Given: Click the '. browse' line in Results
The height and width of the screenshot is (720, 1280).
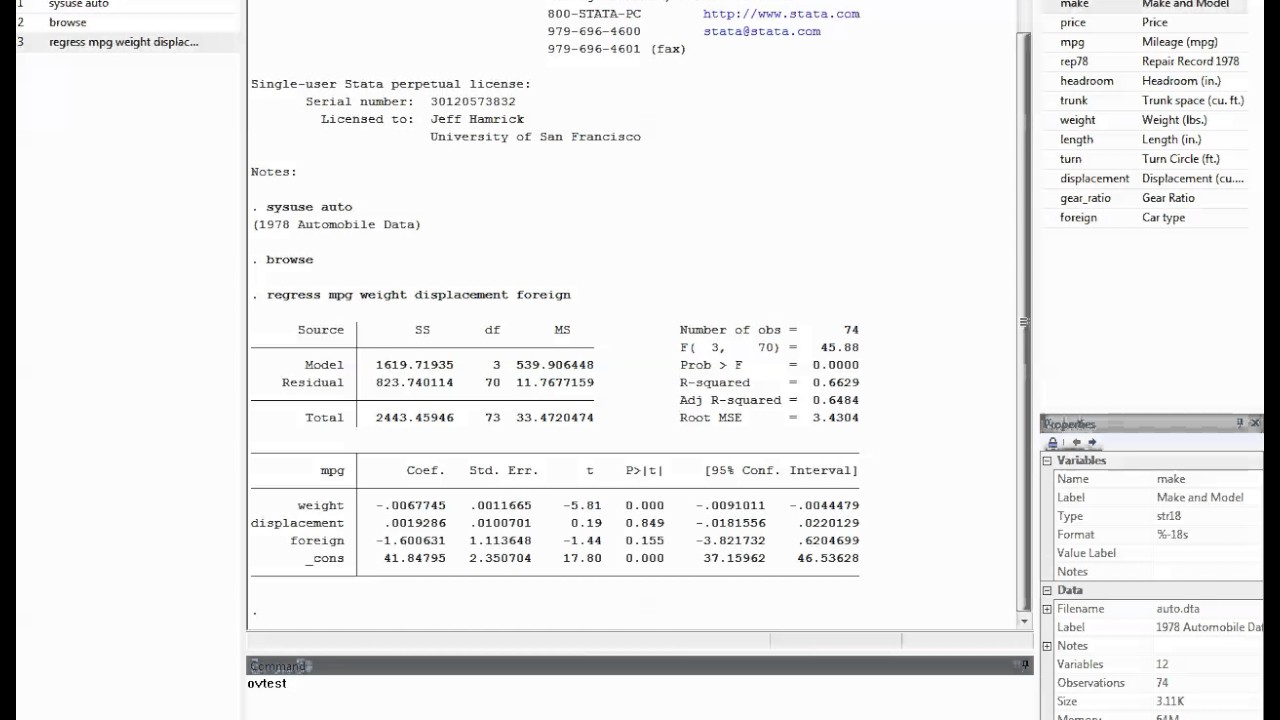Looking at the screenshot, I should pyautogui.click(x=282, y=260).
